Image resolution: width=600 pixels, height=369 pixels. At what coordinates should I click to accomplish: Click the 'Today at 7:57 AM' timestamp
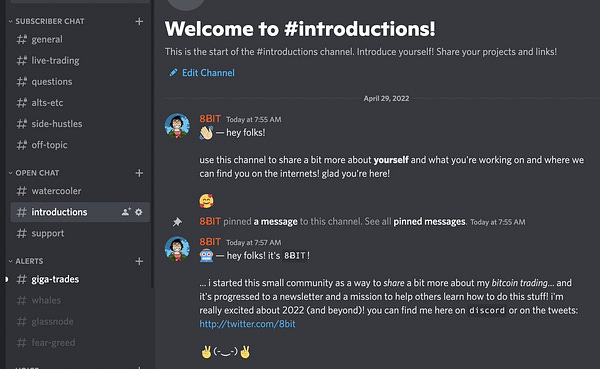pos(254,243)
